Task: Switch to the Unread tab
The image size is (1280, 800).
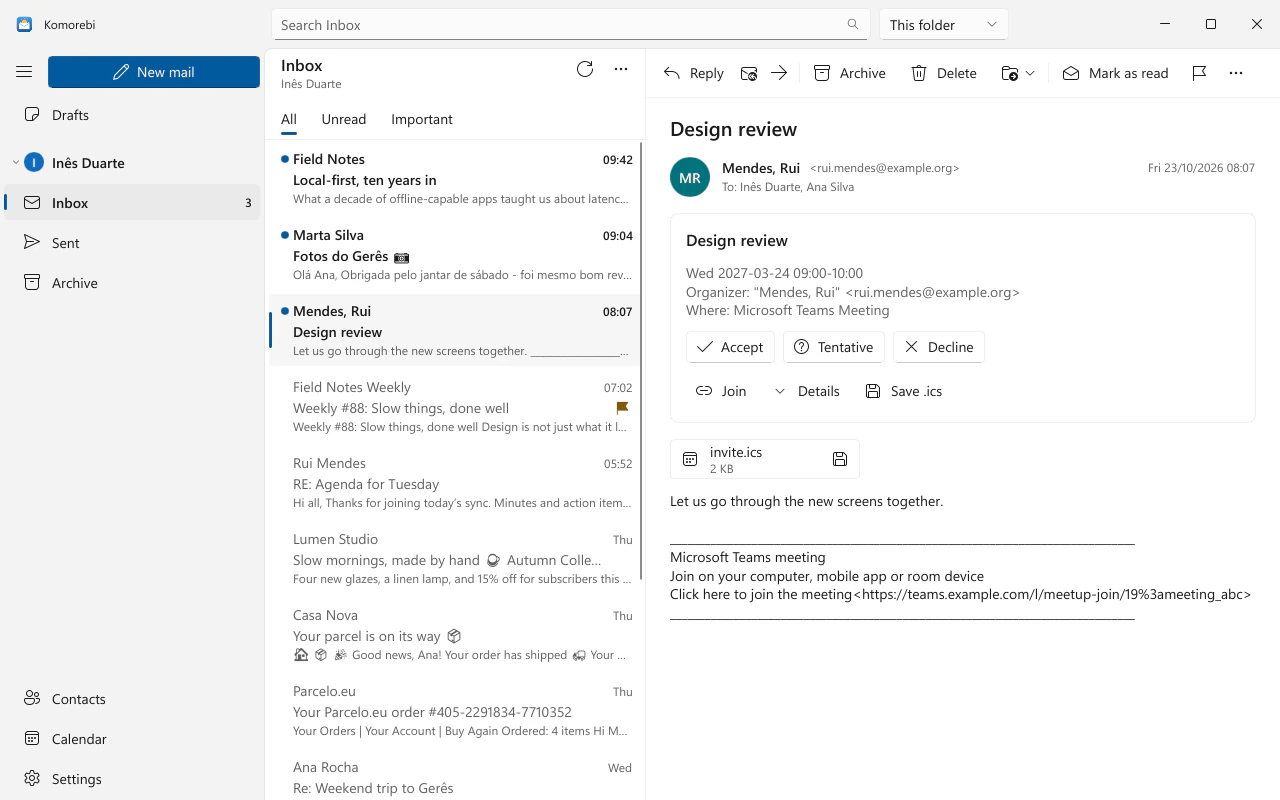Action: tap(343, 119)
